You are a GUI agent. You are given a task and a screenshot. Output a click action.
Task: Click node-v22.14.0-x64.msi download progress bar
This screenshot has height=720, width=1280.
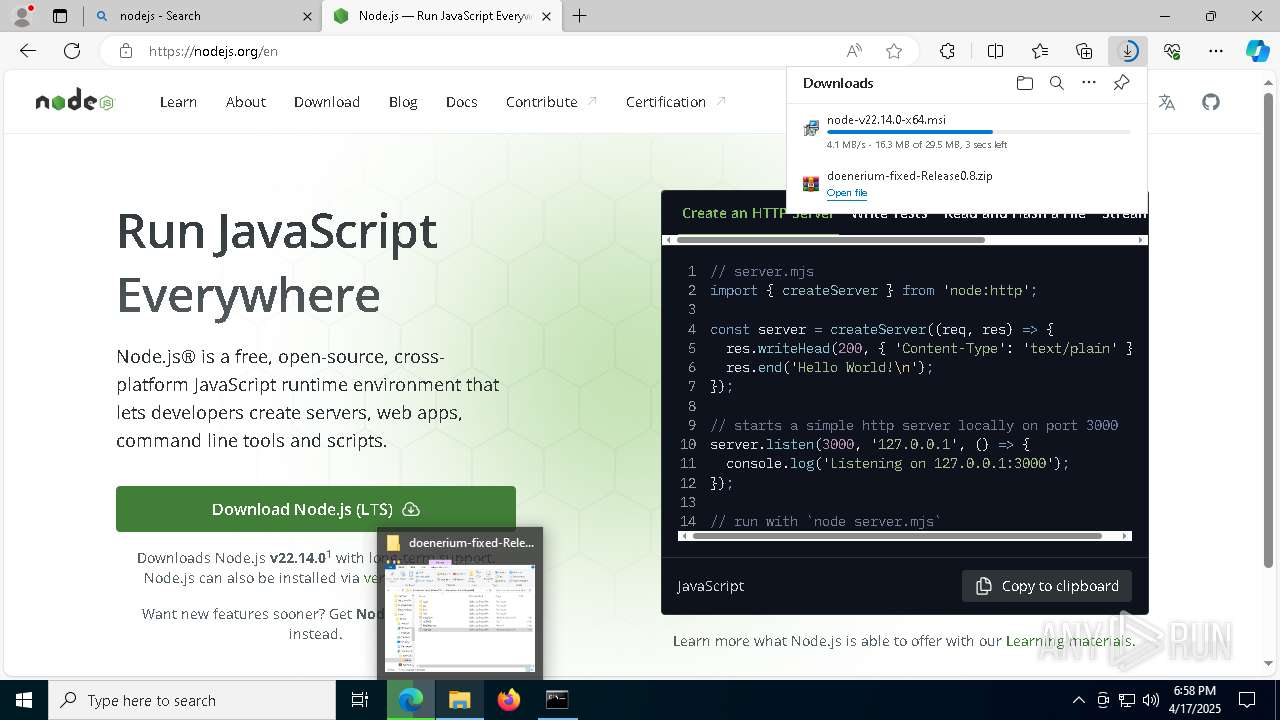pyautogui.click(x=979, y=132)
